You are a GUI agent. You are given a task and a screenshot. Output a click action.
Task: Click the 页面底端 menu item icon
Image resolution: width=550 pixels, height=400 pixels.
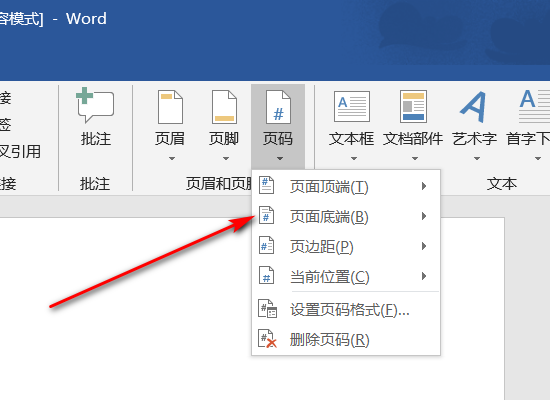pos(266,215)
